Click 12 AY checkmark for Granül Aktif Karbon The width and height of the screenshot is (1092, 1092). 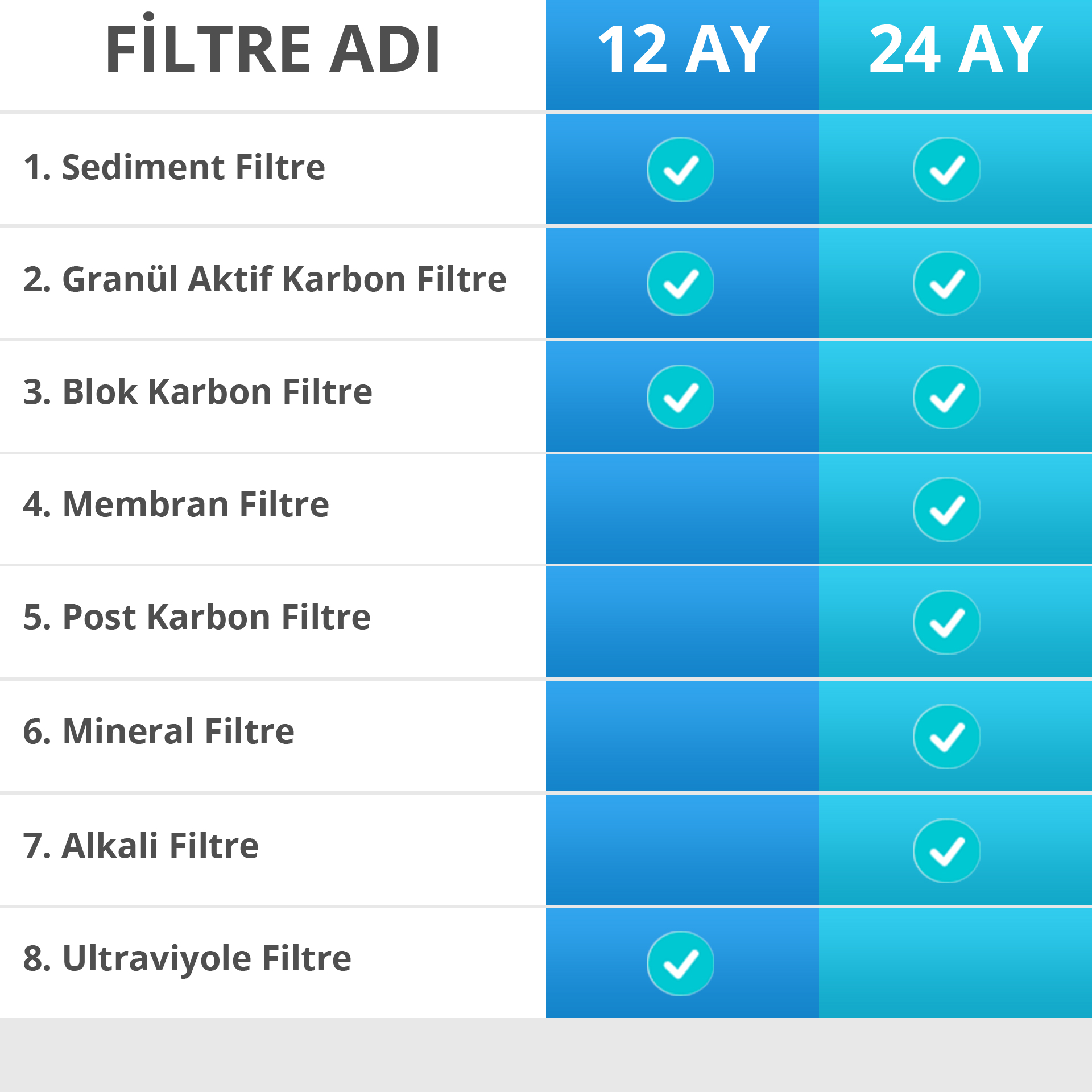pyautogui.click(x=680, y=283)
